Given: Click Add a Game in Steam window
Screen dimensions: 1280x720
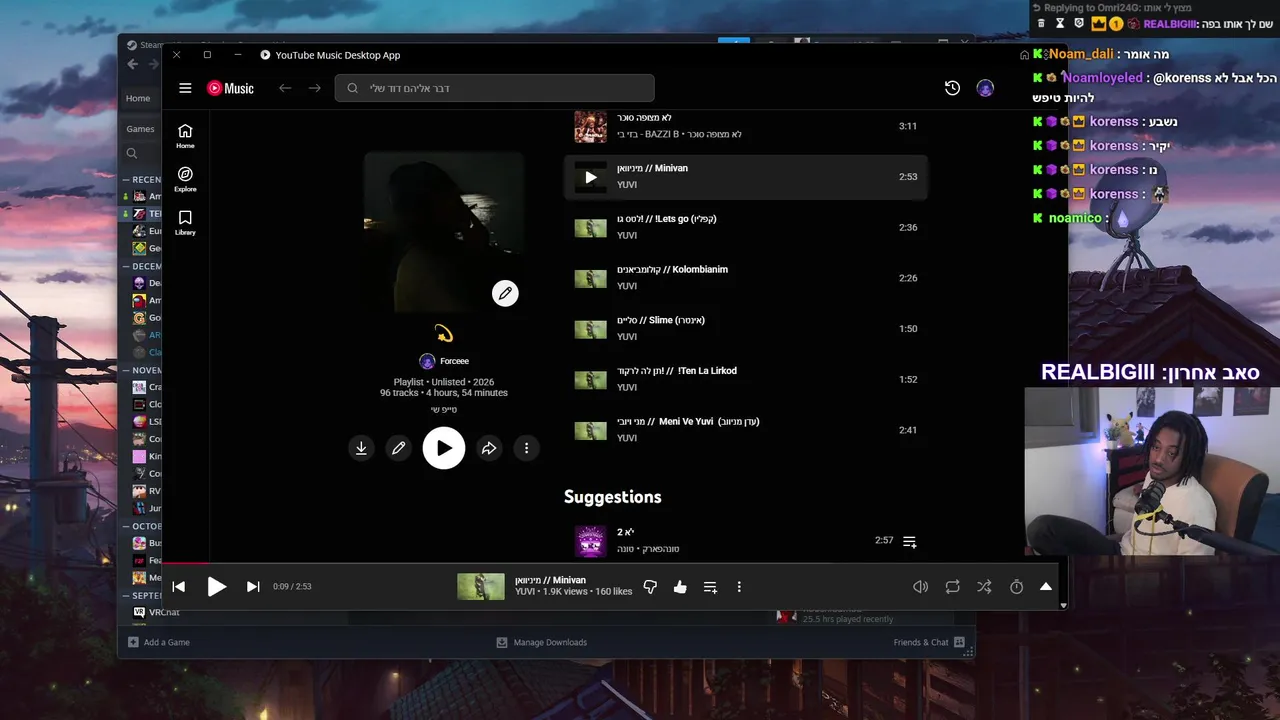Looking at the screenshot, I should 159,642.
